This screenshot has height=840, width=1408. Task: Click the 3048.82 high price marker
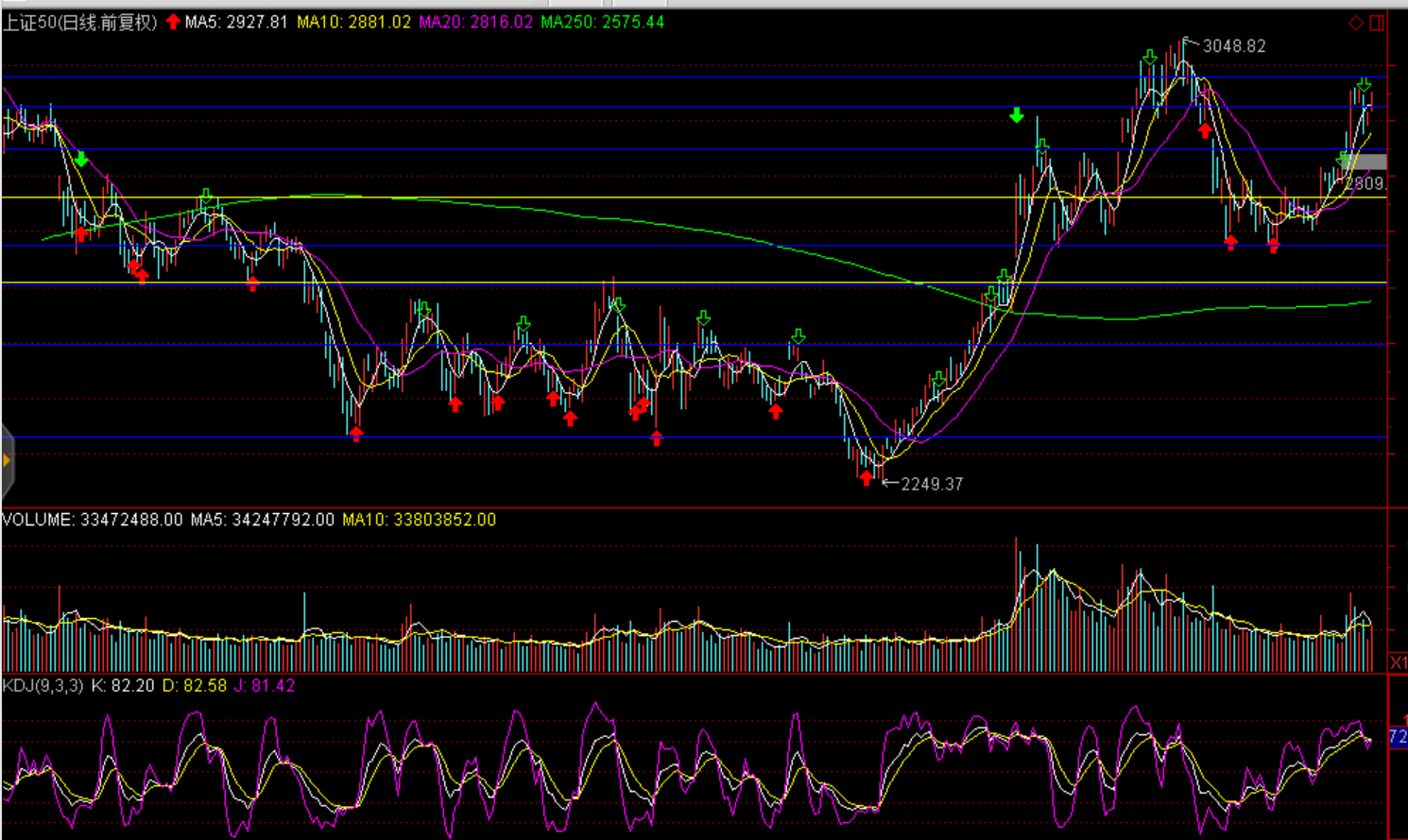tap(1233, 46)
